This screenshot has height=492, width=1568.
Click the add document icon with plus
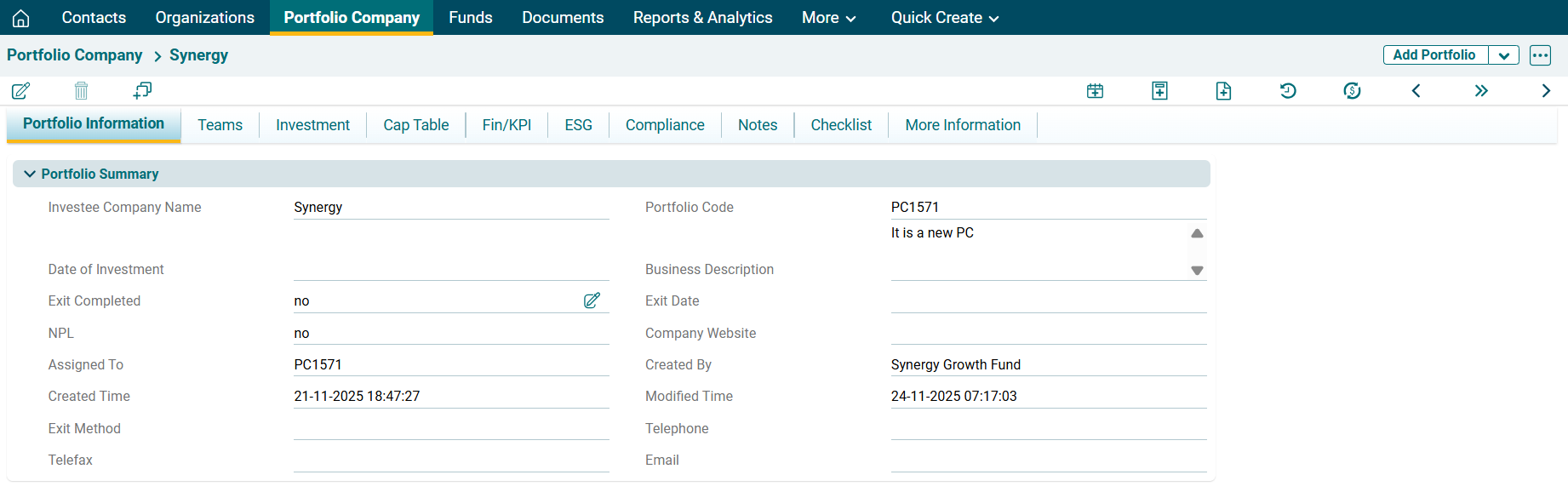click(x=1223, y=91)
